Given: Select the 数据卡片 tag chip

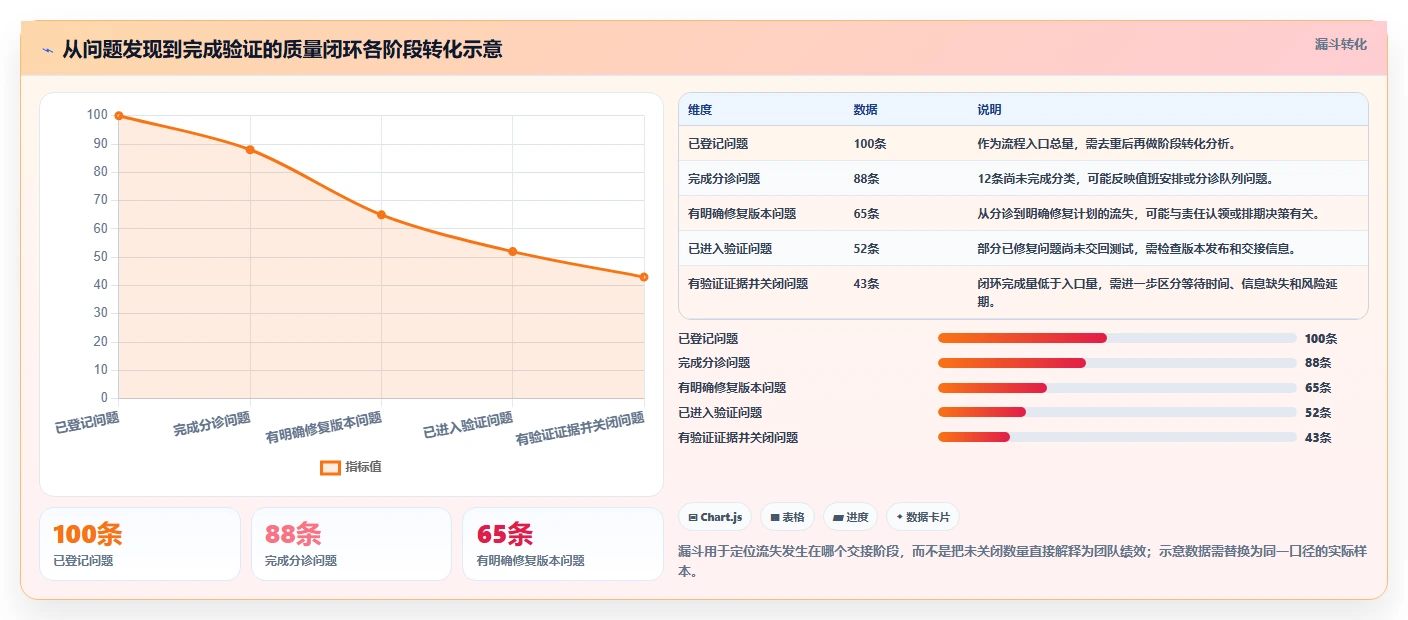Looking at the screenshot, I should [x=922, y=517].
